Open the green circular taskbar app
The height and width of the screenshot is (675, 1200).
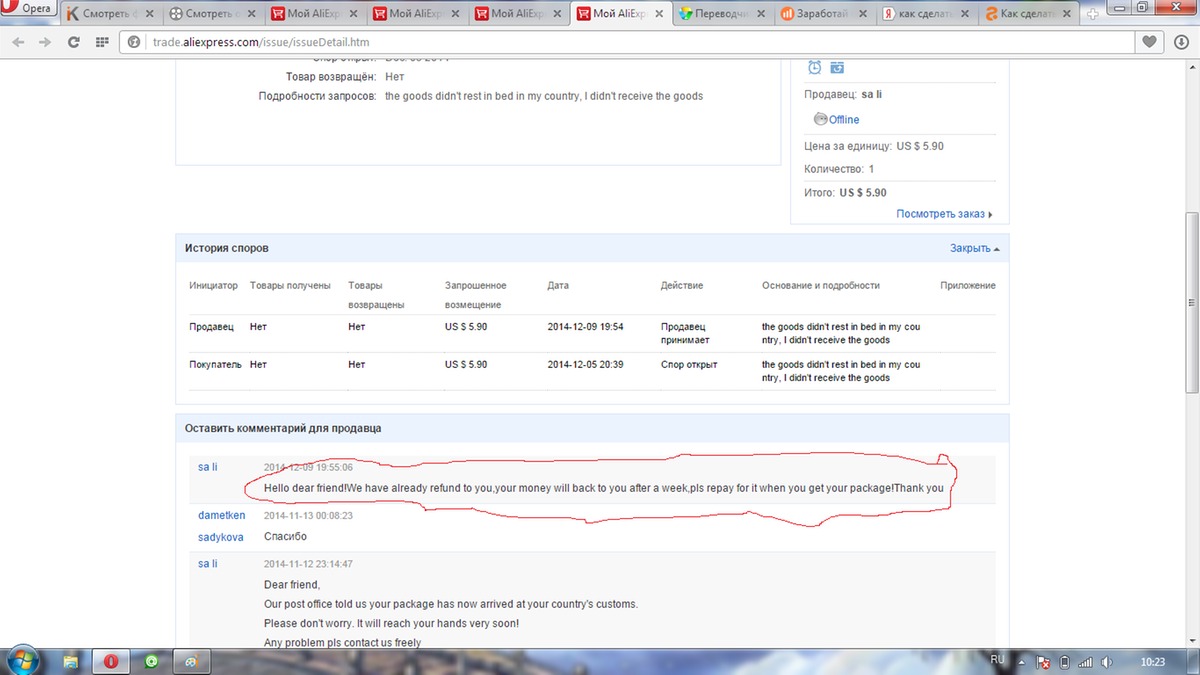point(151,662)
